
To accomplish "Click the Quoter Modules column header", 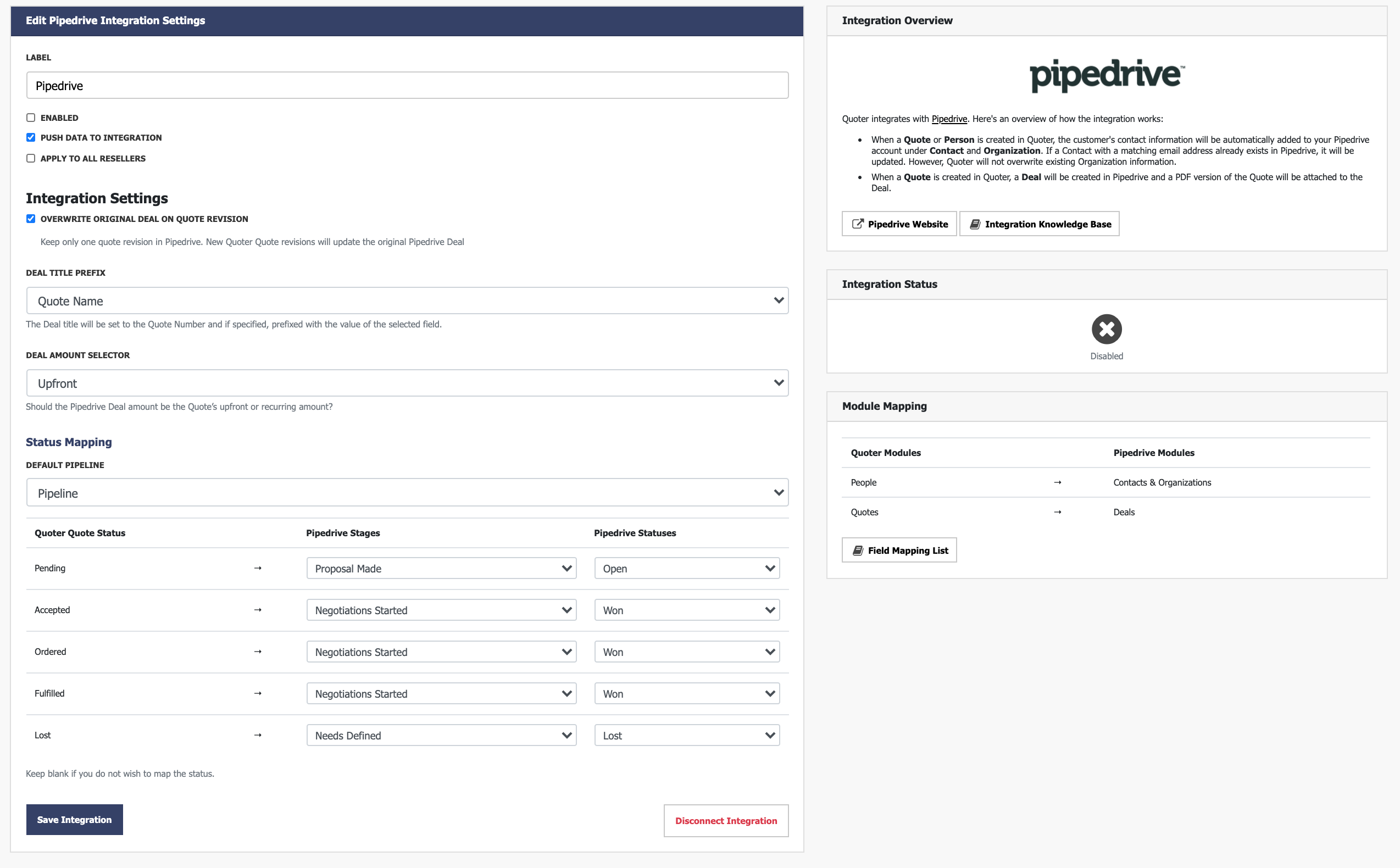I will coord(886,453).
